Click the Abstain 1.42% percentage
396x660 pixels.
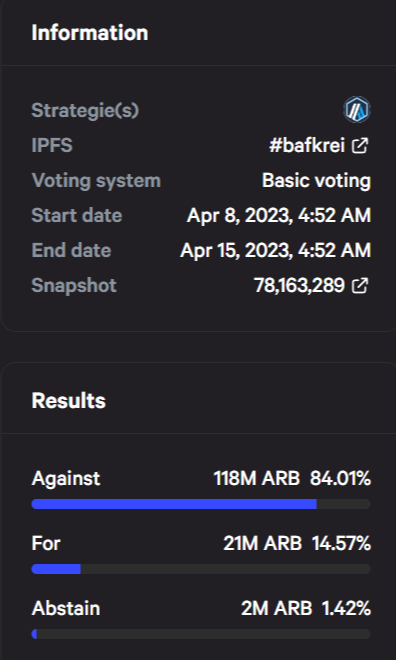pyautogui.click(x=346, y=609)
